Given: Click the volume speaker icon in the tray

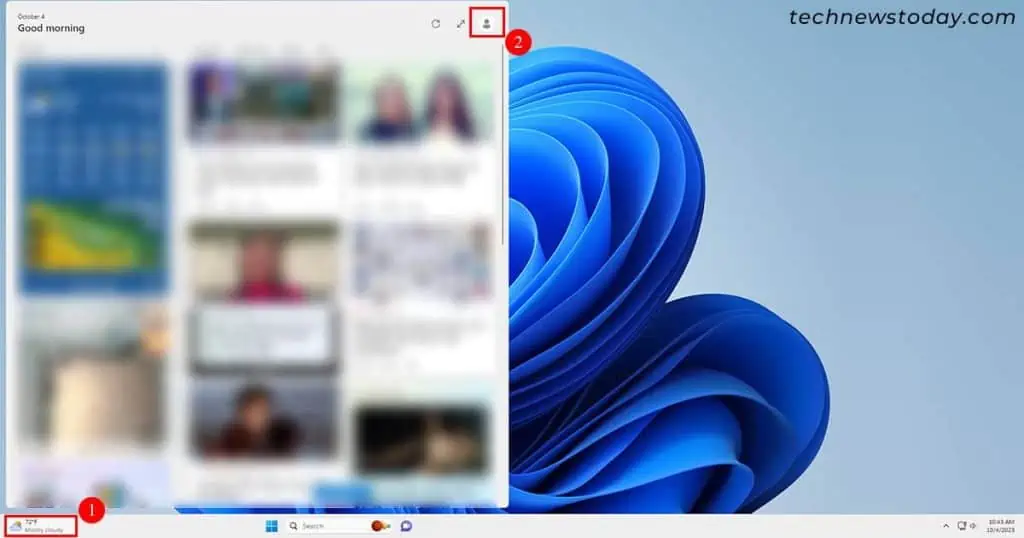Looking at the screenshot, I should pos(973,526).
